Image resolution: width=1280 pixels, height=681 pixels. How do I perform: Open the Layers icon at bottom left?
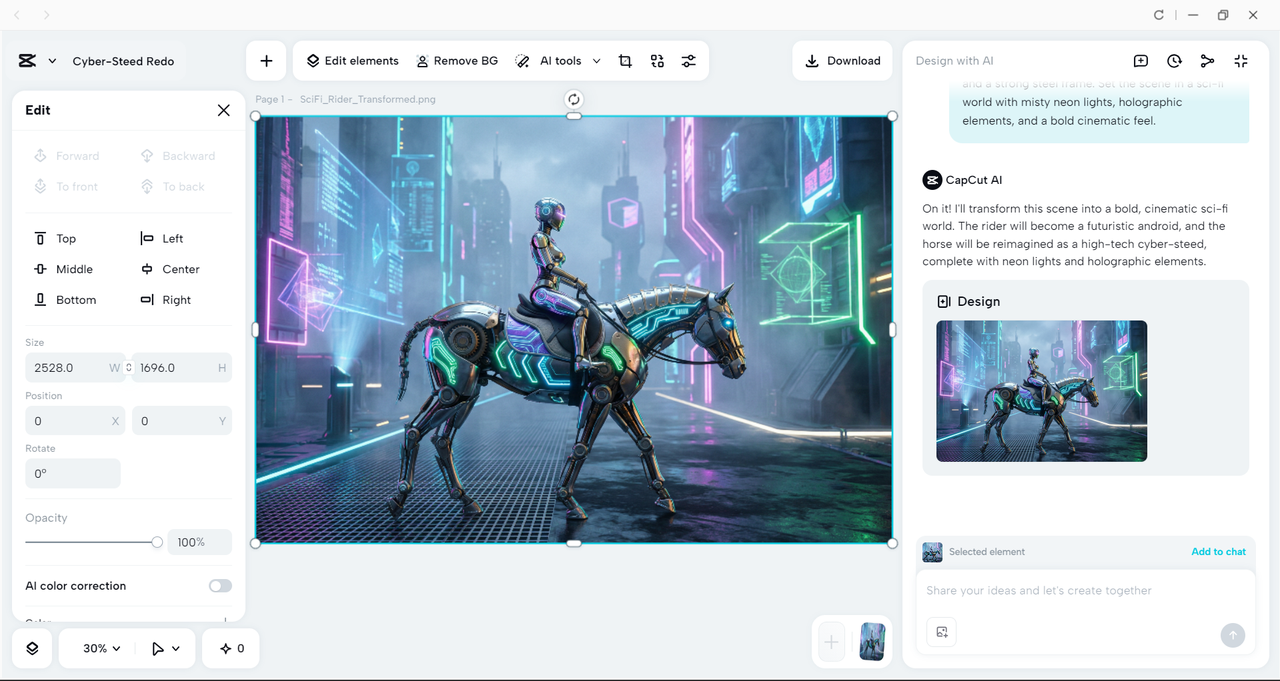click(x=31, y=648)
